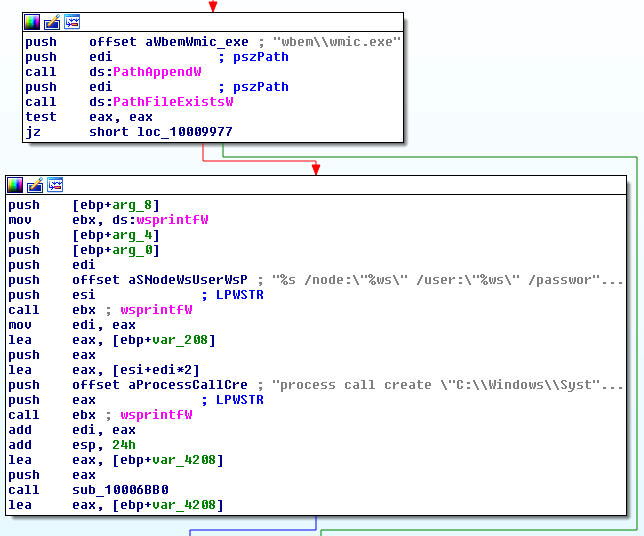
Task: Click arg_4 operand
Action: (132, 235)
